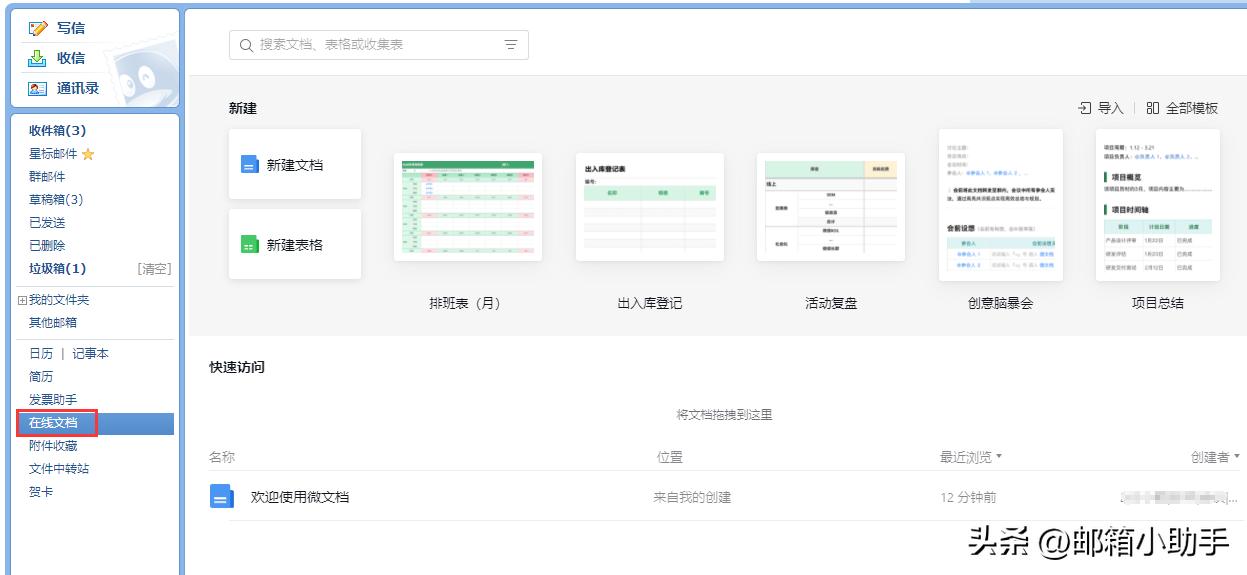The height and width of the screenshot is (575, 1247).
Task: Open 附件收藏 in the sidebar
Action: pyautogui.click(x=53, y=446)
